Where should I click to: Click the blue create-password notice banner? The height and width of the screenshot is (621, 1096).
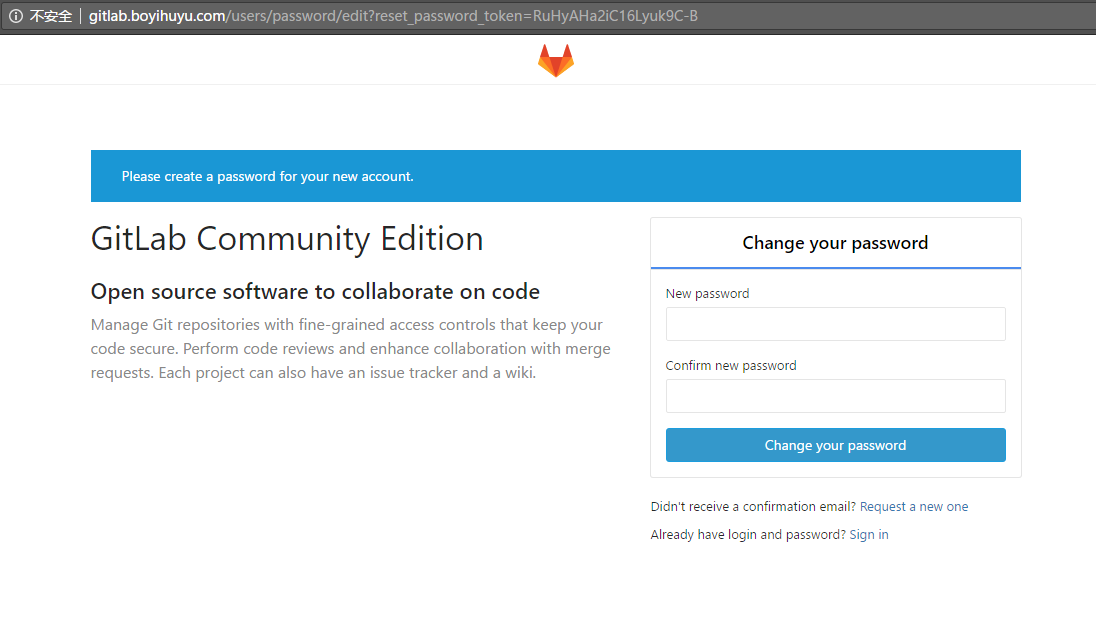click(x=556, y=176)
